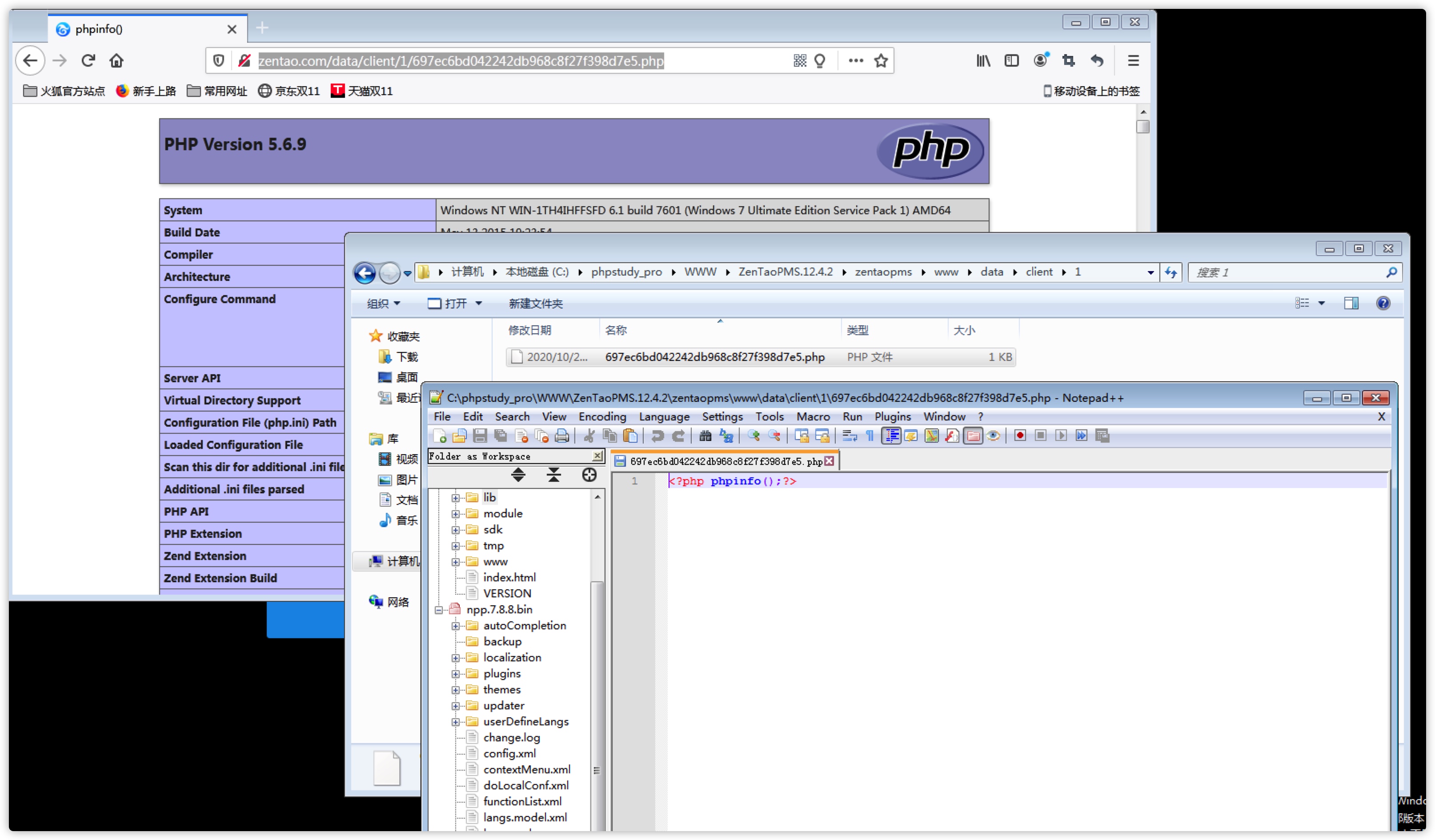Toggle Synchronize Vertical Scrolling icon

pos(802,436)
